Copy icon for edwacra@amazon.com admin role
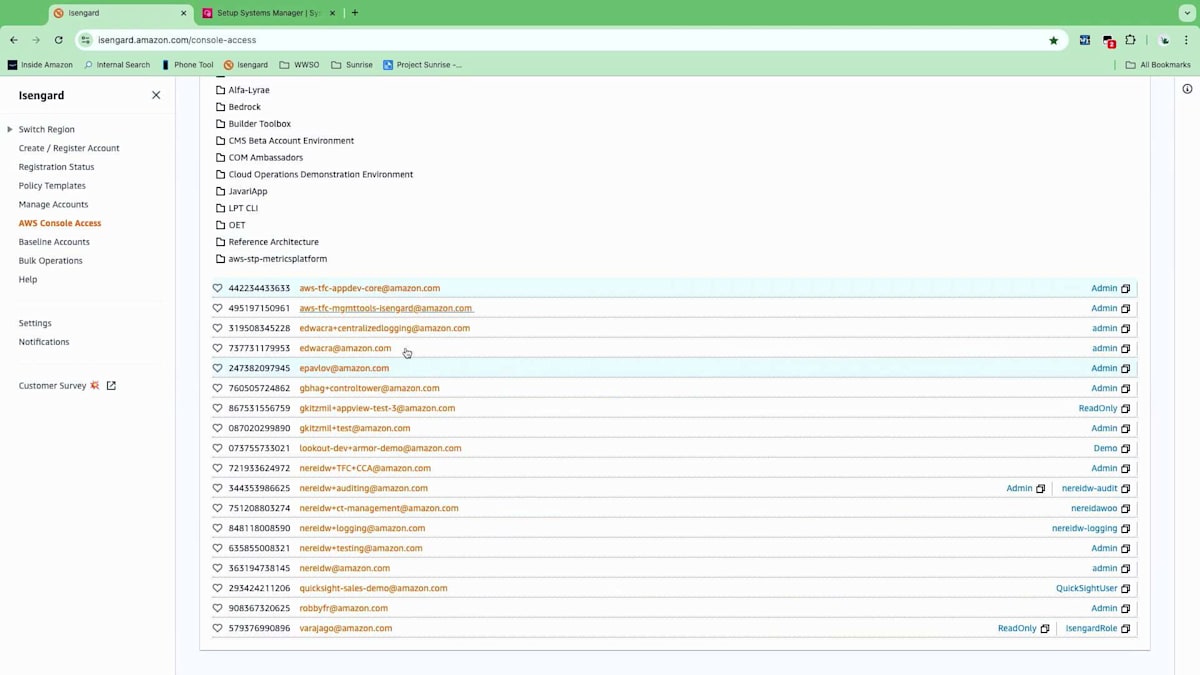1200x675 pixels. point(1125,349)
